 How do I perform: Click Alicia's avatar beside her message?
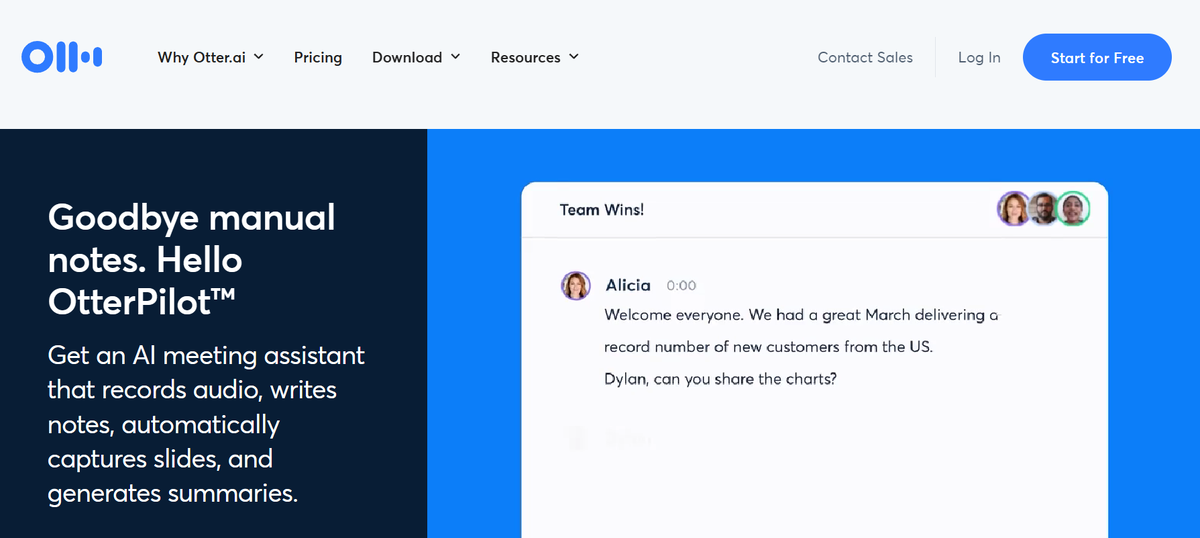point(576,286)
